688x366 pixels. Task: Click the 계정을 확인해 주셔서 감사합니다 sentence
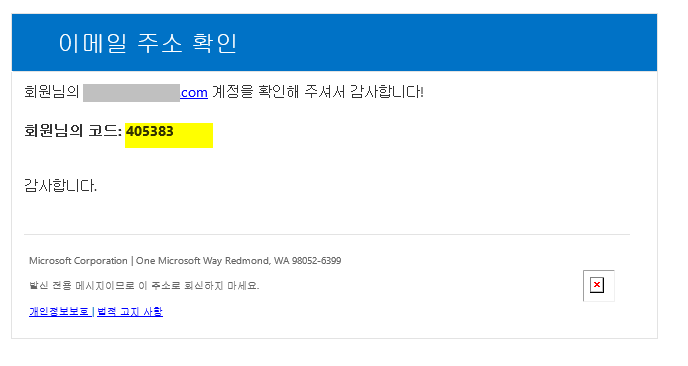click(318, 92)
